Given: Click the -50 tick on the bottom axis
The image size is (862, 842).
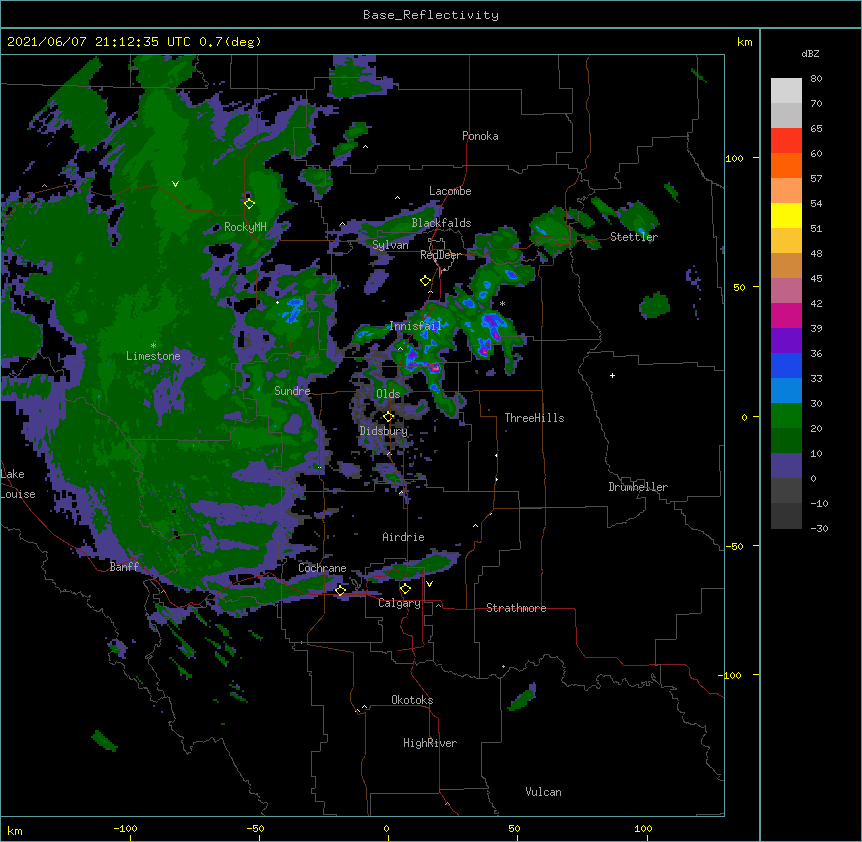Looking at the screenshot, I should tap(256, 828).
